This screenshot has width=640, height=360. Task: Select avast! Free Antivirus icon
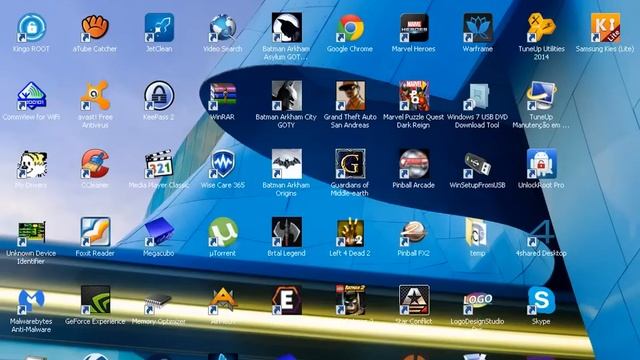tap(95, 96)
